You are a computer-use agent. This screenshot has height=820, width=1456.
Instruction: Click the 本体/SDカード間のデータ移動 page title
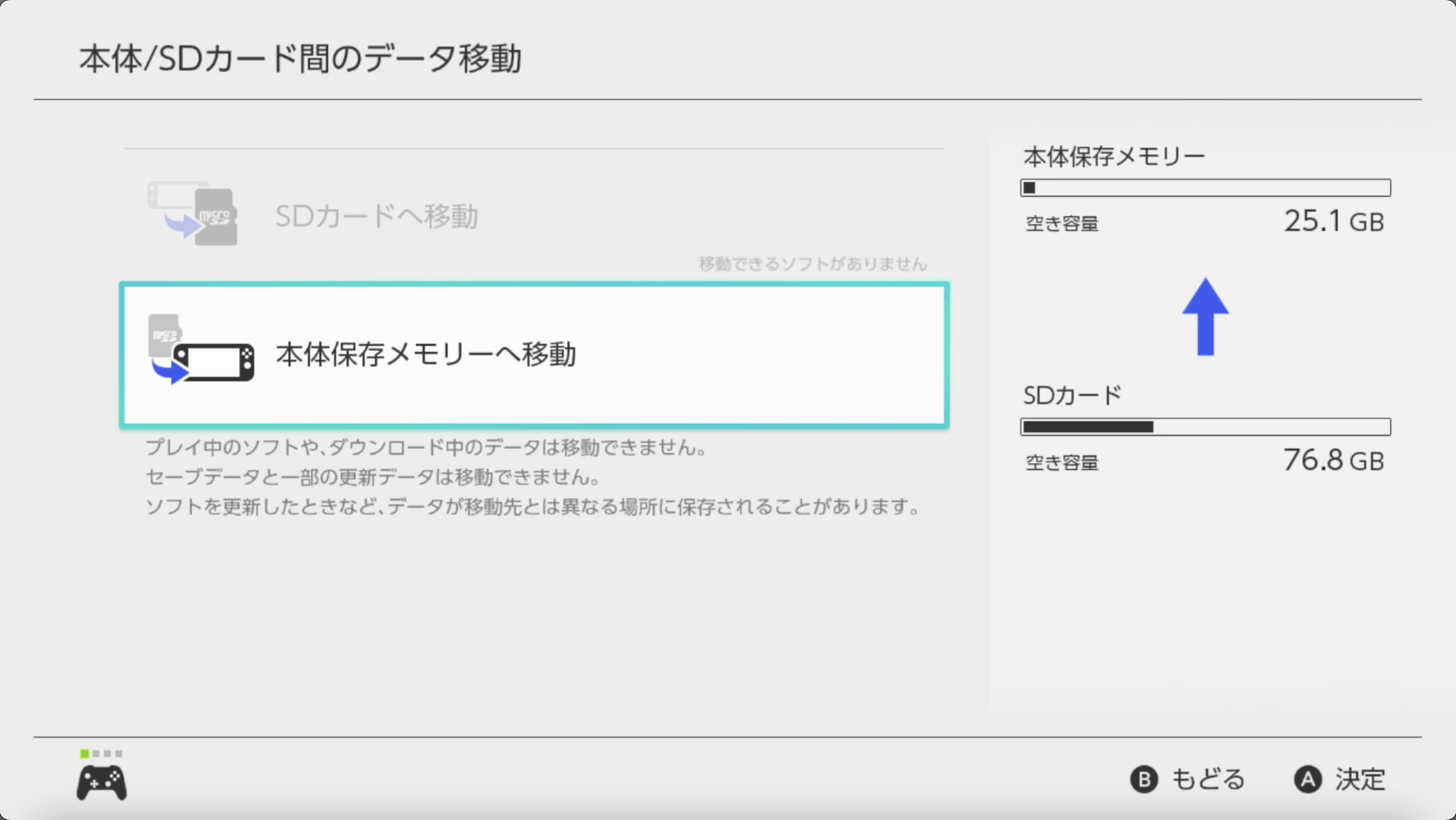[x=300, y=58]
